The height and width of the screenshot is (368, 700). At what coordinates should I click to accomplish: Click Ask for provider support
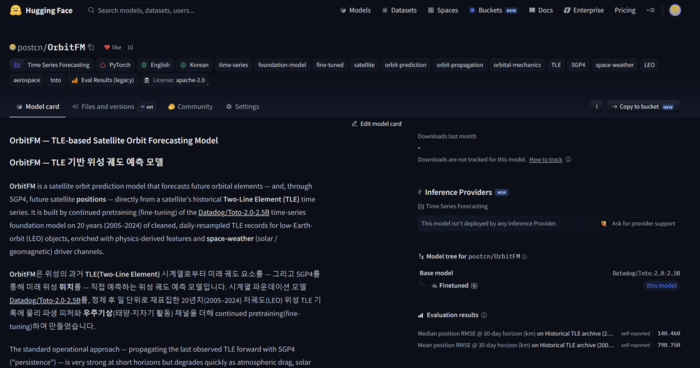(638, 224)
